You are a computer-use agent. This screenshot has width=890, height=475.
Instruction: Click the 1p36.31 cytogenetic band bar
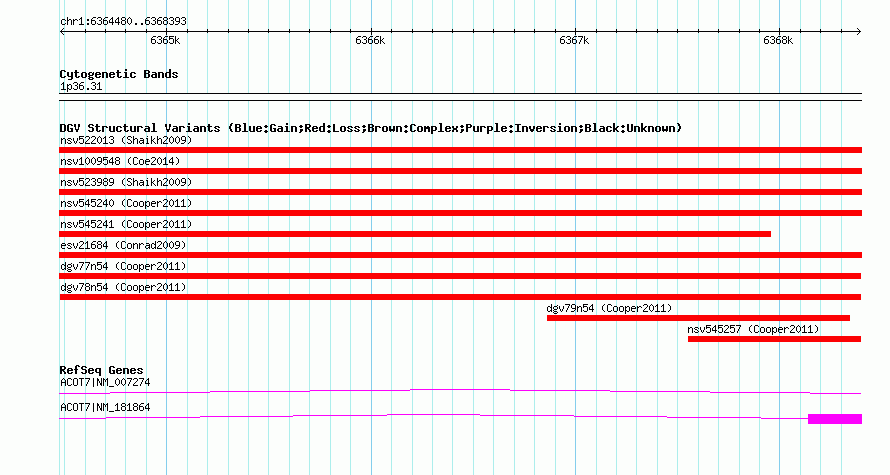pos(460,97)
